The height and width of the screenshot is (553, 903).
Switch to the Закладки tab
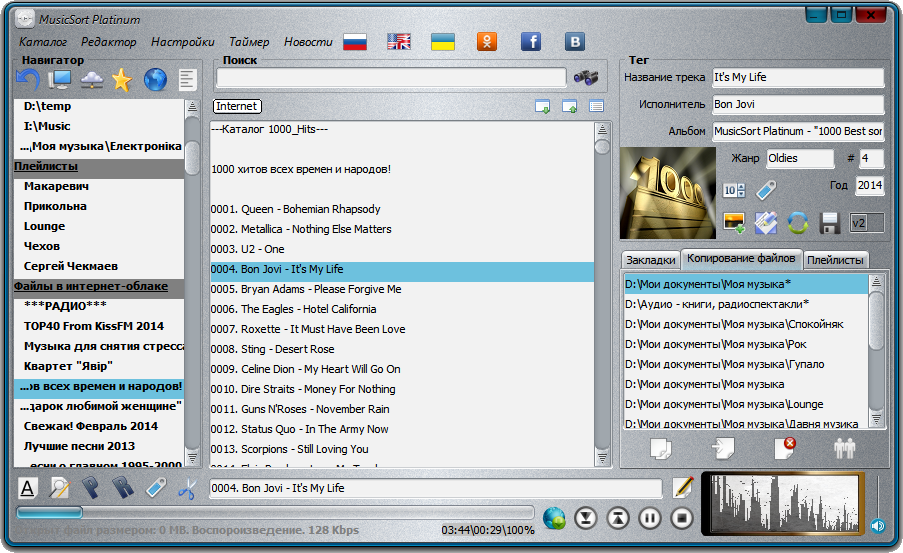click(651, 260)
